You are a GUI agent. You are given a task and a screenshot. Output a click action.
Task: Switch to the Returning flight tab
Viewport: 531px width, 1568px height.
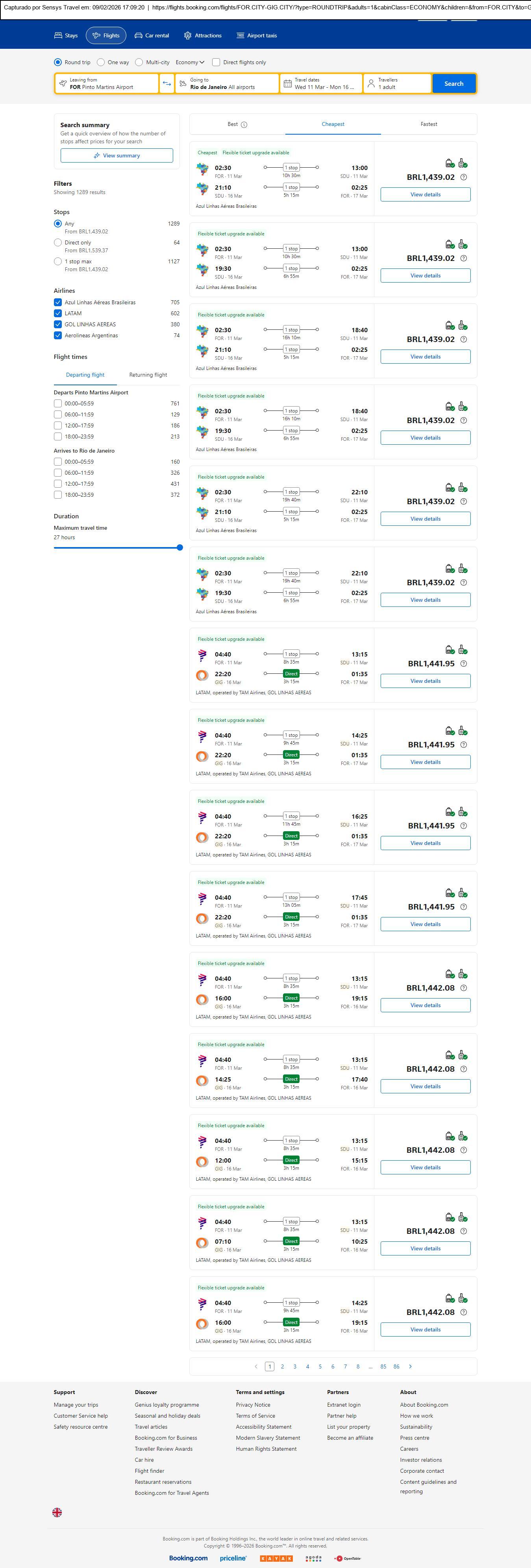coord(148,375)
